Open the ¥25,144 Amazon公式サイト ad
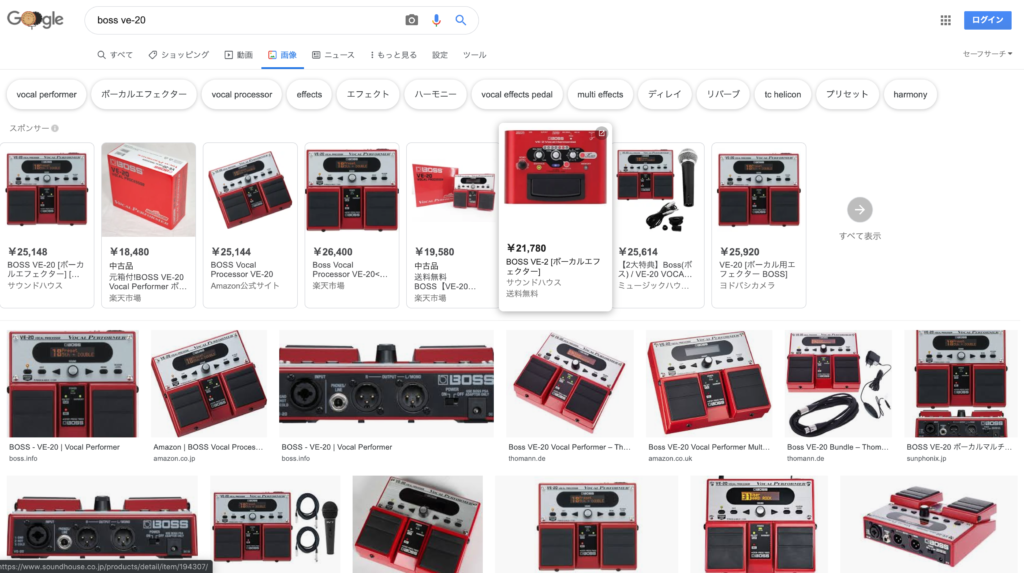1024x573 pixels. coord(250,225)
